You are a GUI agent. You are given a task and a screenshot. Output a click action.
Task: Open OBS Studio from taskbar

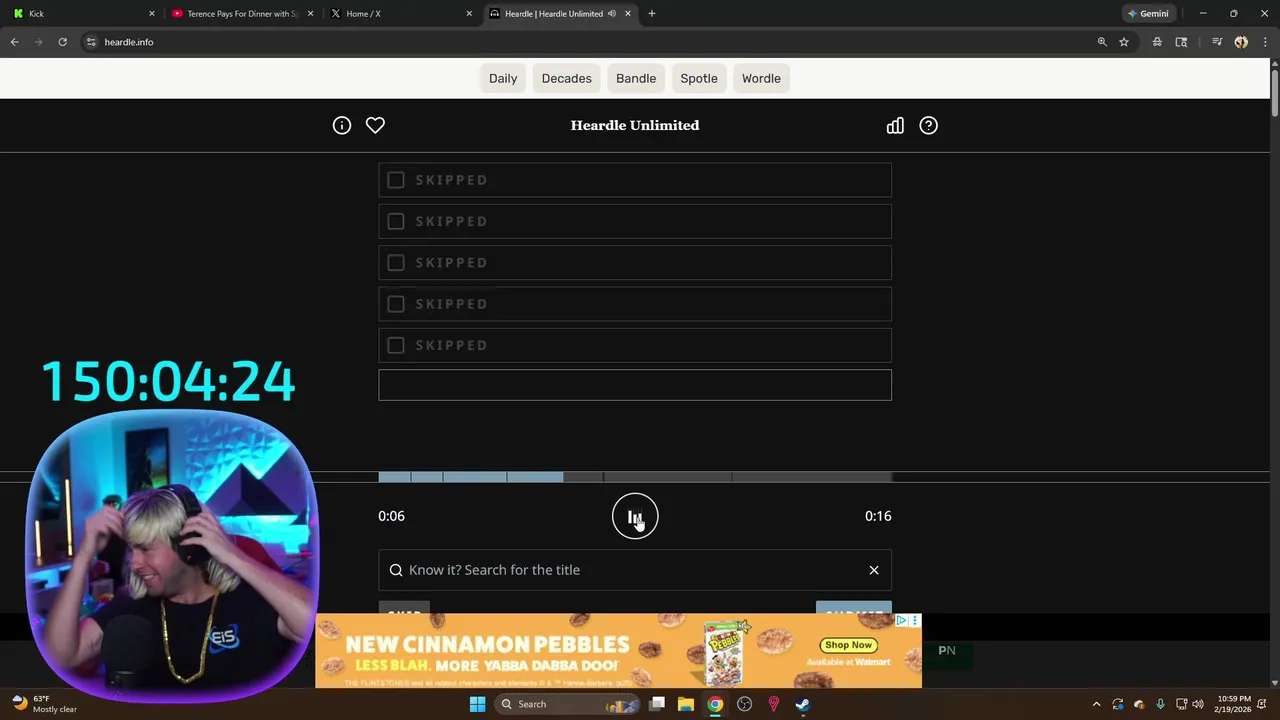click(744, 704)
